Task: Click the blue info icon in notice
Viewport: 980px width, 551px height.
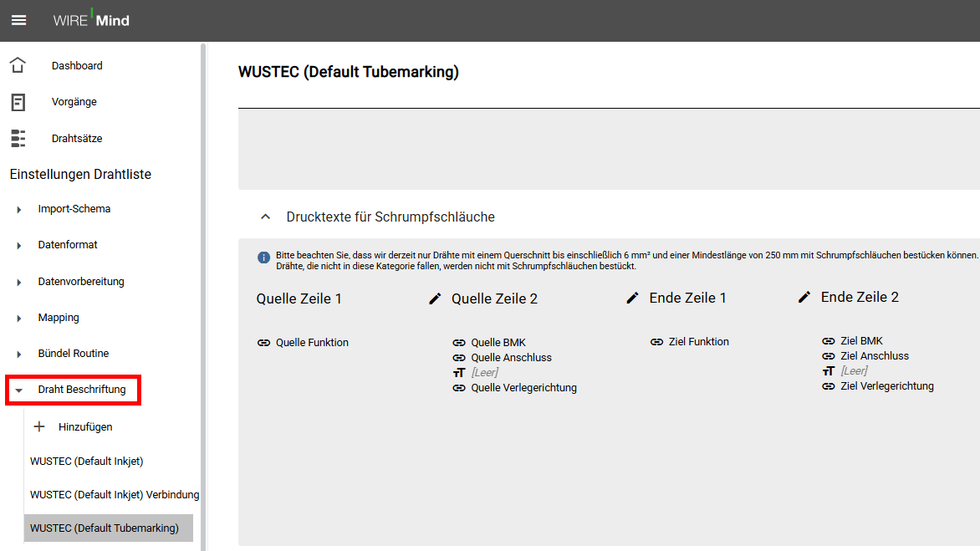Action: tap(264, 257)
